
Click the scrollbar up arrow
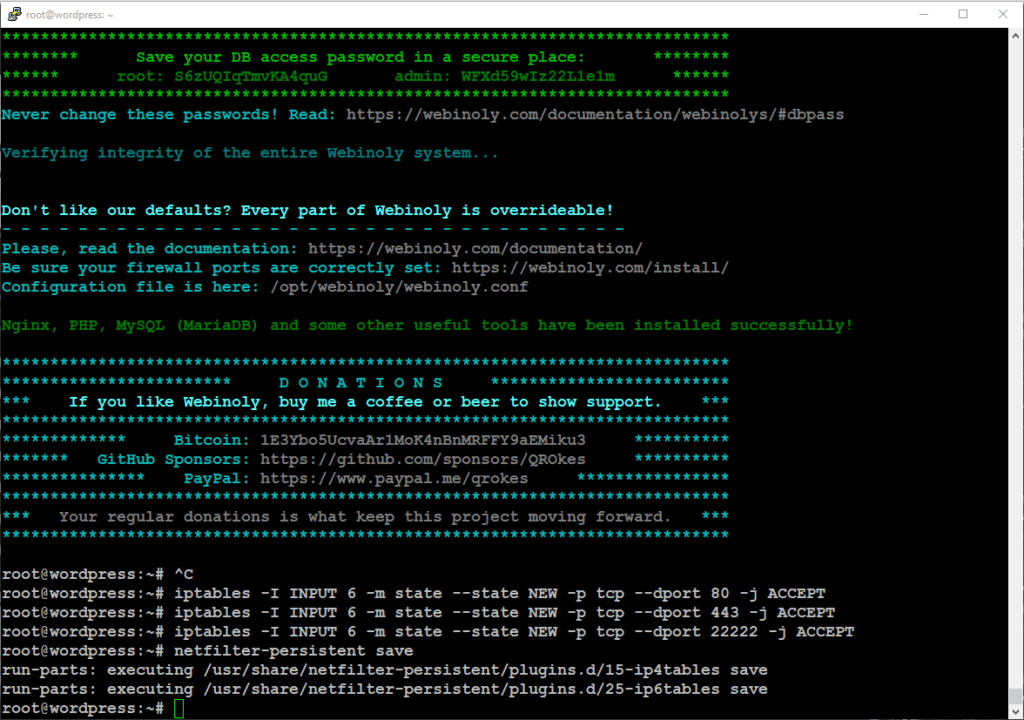[x=1016, y=37]
